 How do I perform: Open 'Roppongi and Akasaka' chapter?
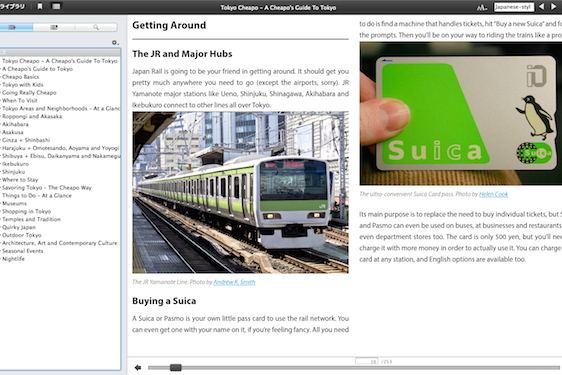click(x=32, y=116)
